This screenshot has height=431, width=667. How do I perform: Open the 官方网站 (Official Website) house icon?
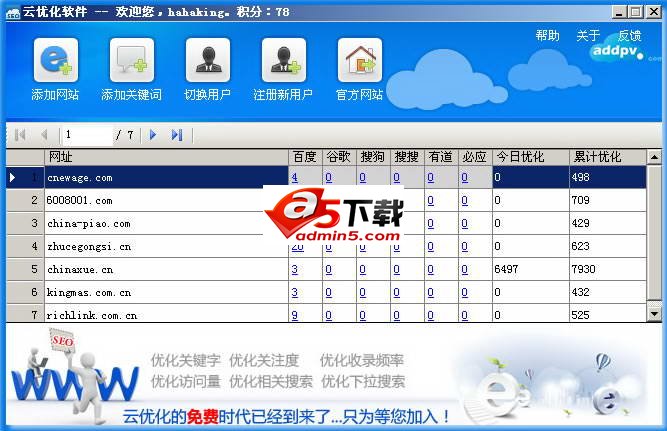coord(360,60)
